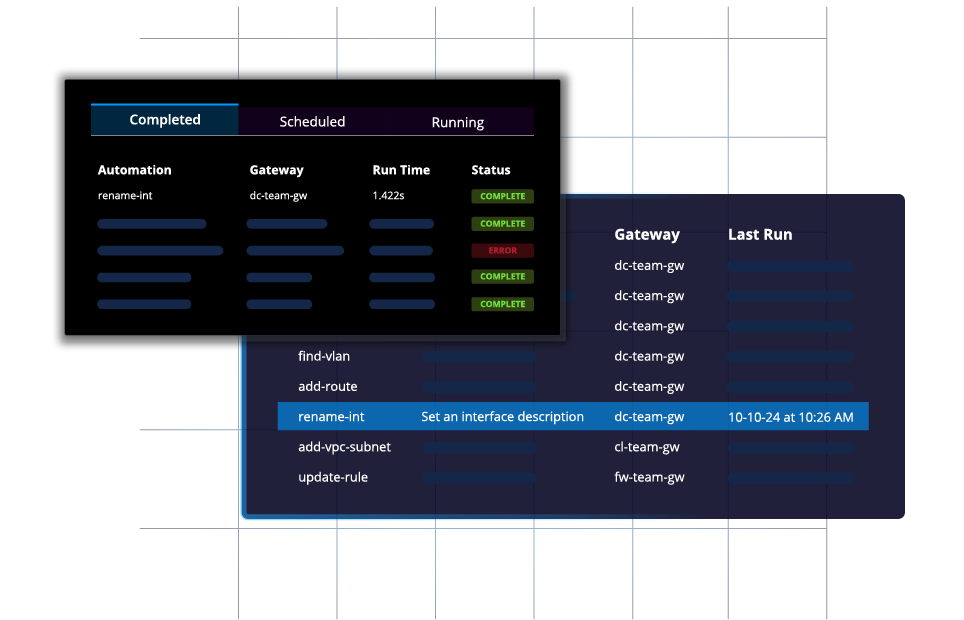Open the Scheduled tab
Image resolution: width=964 pixels, height=620 pixels.
click(312, 122)
